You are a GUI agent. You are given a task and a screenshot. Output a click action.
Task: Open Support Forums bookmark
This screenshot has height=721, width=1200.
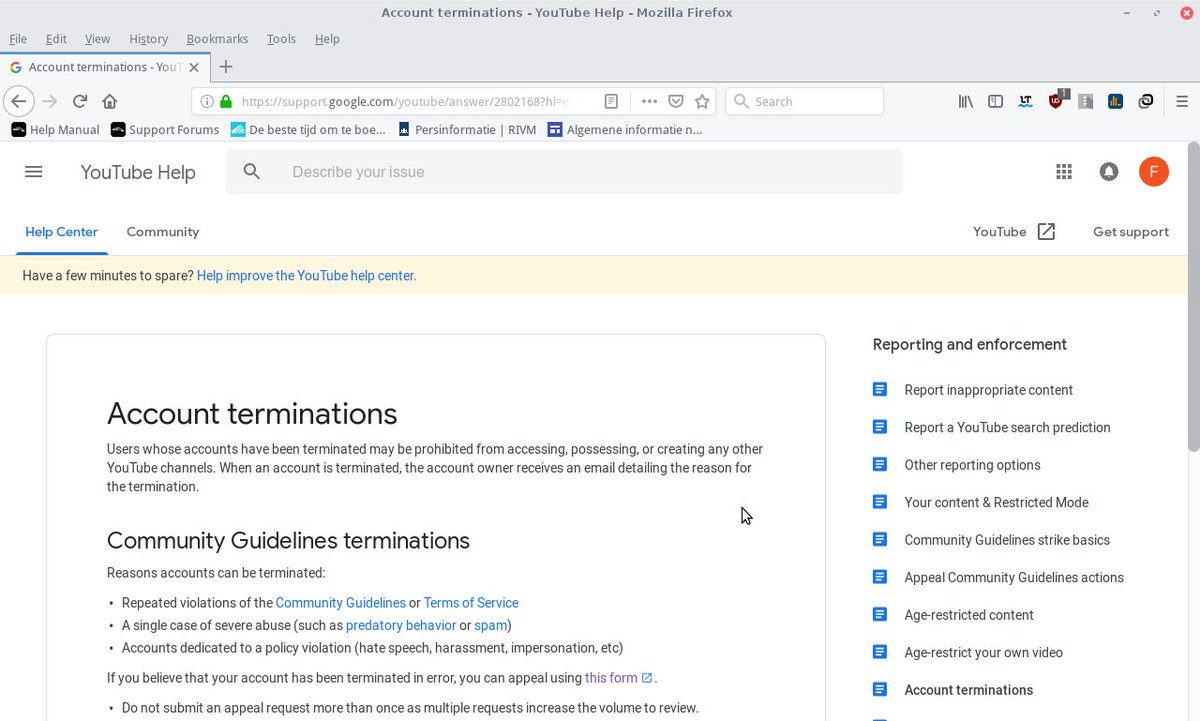tap(165, 129)
